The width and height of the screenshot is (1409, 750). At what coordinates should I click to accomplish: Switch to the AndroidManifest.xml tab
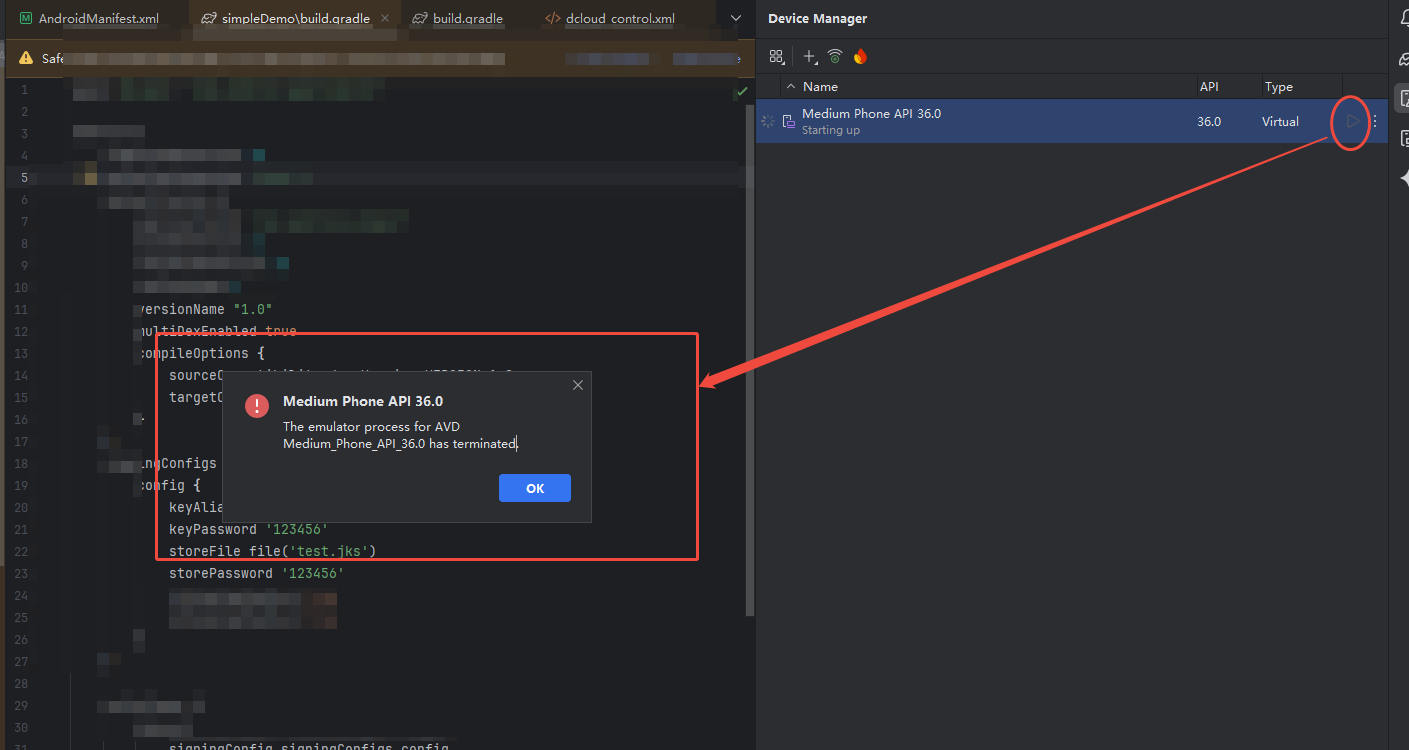coord(89,19)
